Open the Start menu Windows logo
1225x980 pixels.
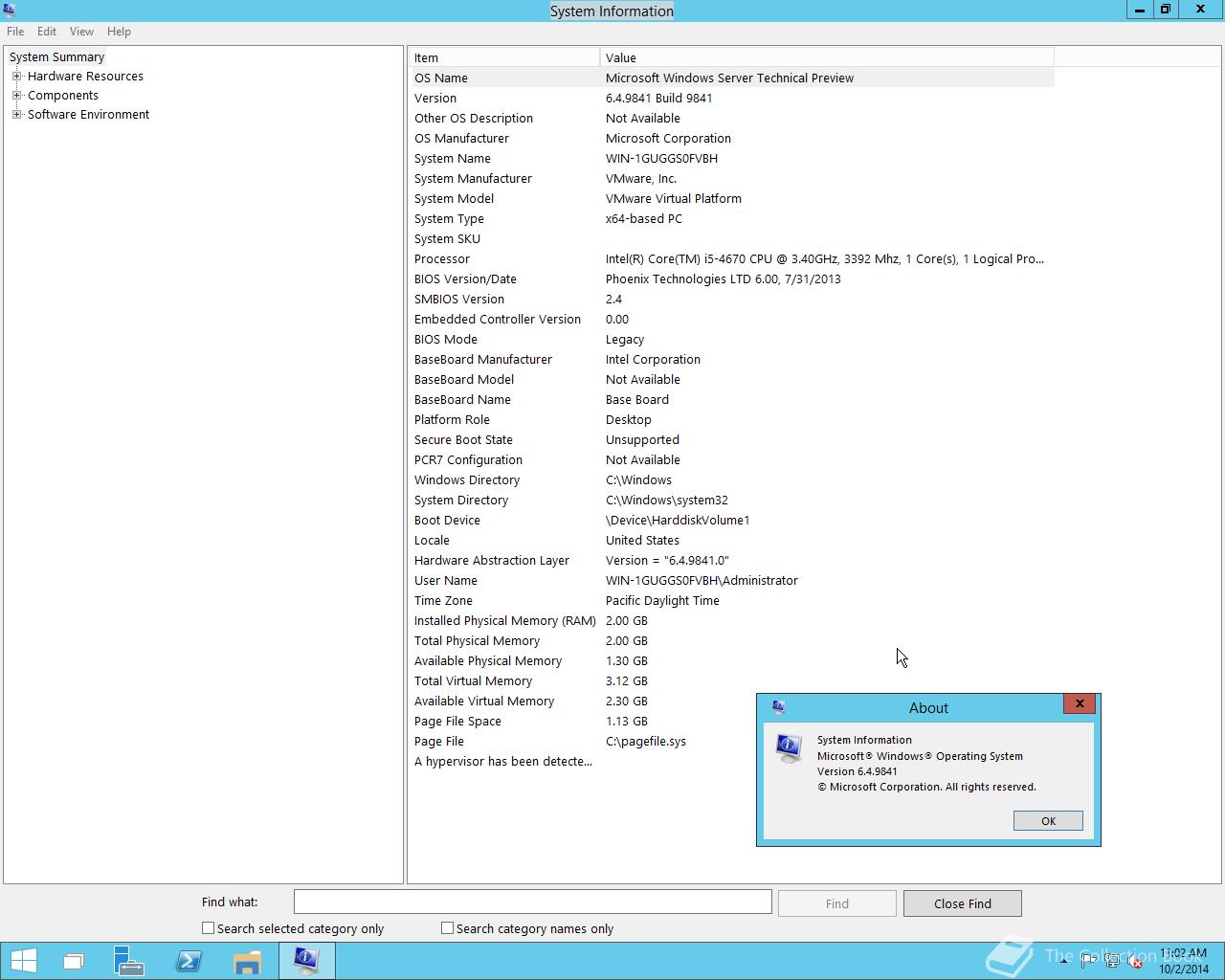click(23, 960)
